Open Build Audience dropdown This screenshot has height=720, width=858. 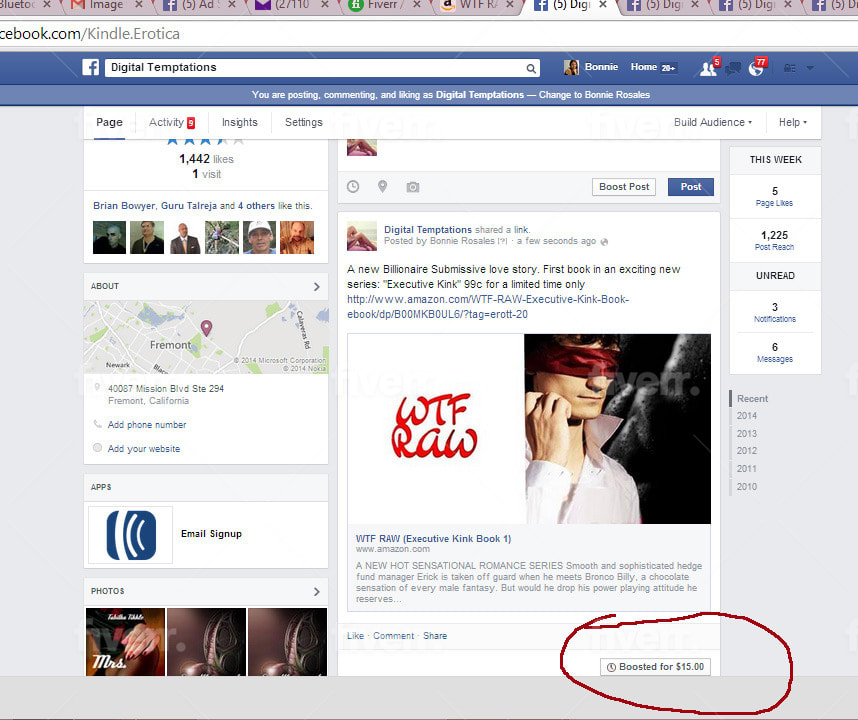pos(712,123)
